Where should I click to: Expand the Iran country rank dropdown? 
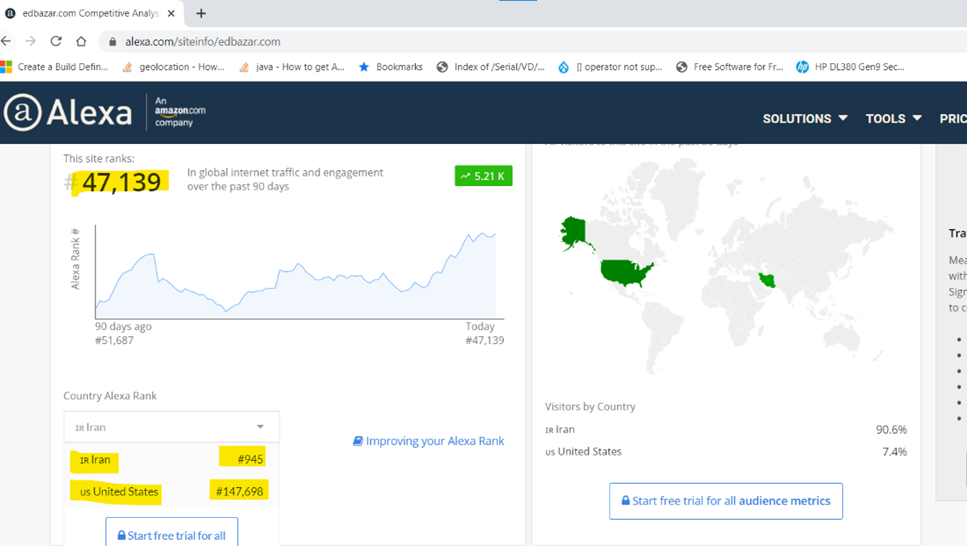(x=171, y=427)
